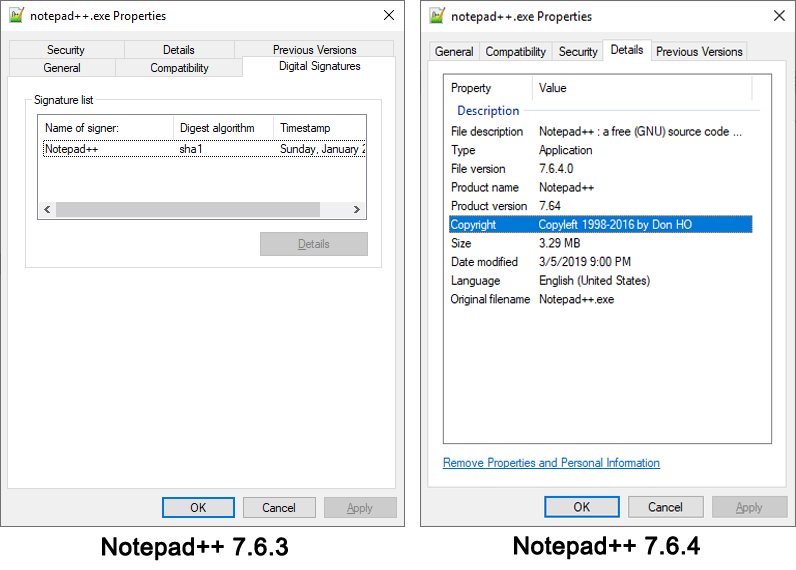Open General tab in right properties window
This screenshot has height=570, width=796.
[x=454, y=52]
